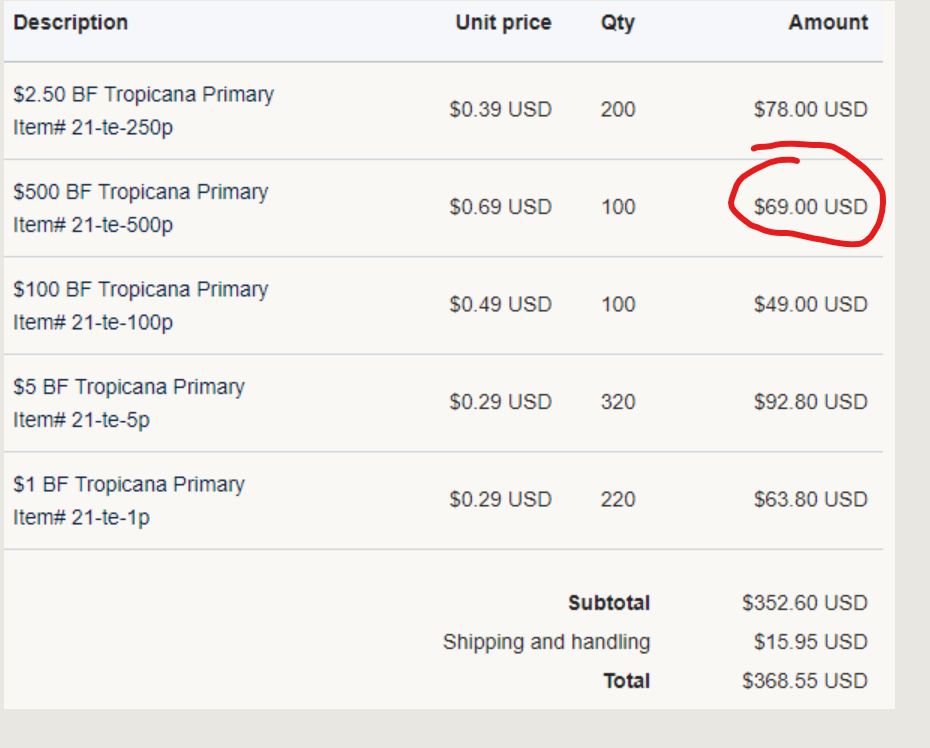This screenshot has height=748, width=930.
Task: Click the $92.80 USD amount
Action: coord(810,402)
